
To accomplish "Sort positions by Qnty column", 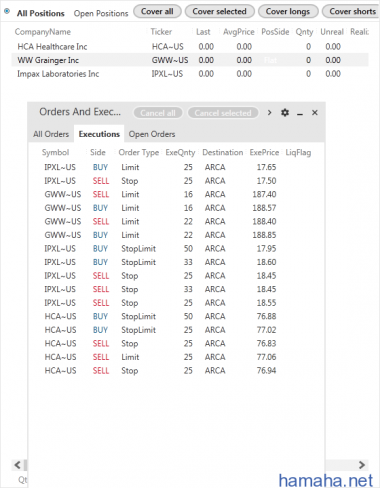I will point(304,32).
